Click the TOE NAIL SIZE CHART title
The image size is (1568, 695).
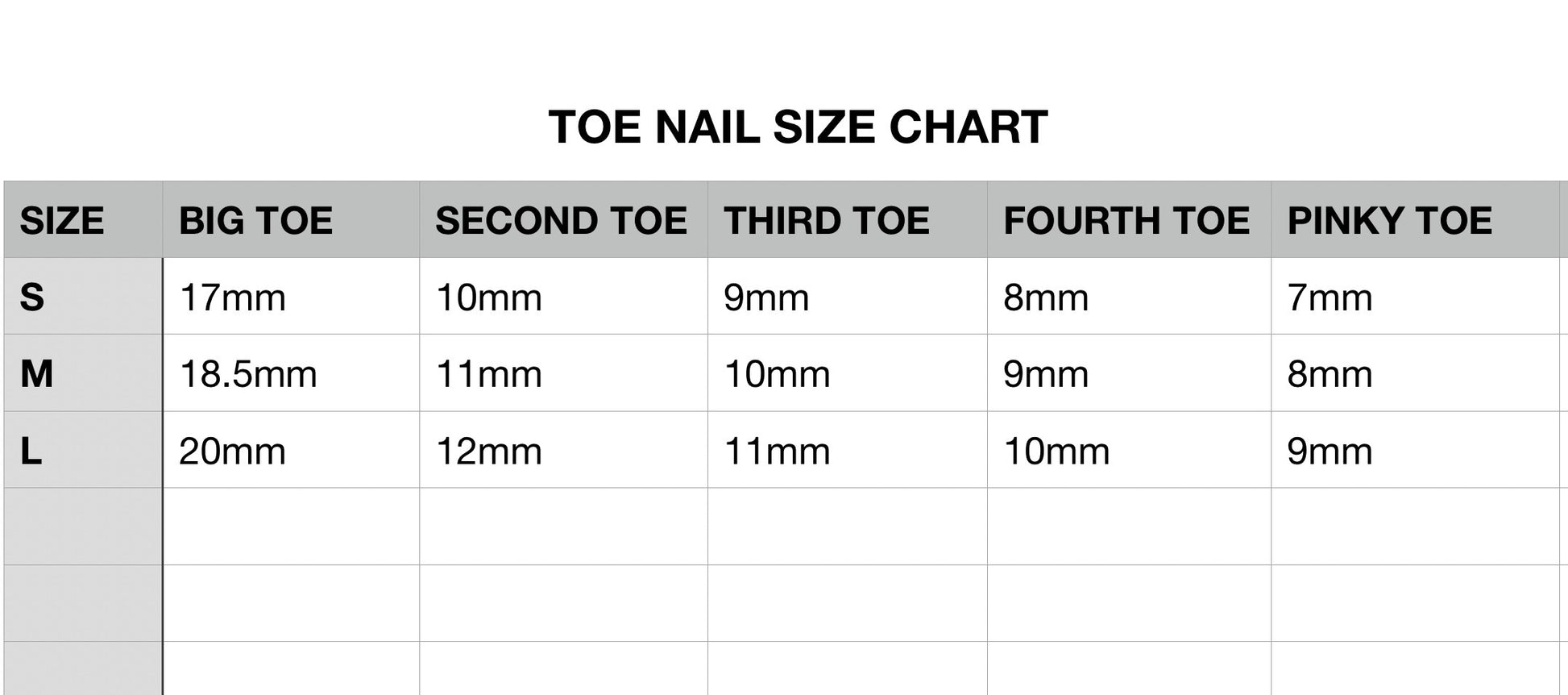(x=798, y=127)
